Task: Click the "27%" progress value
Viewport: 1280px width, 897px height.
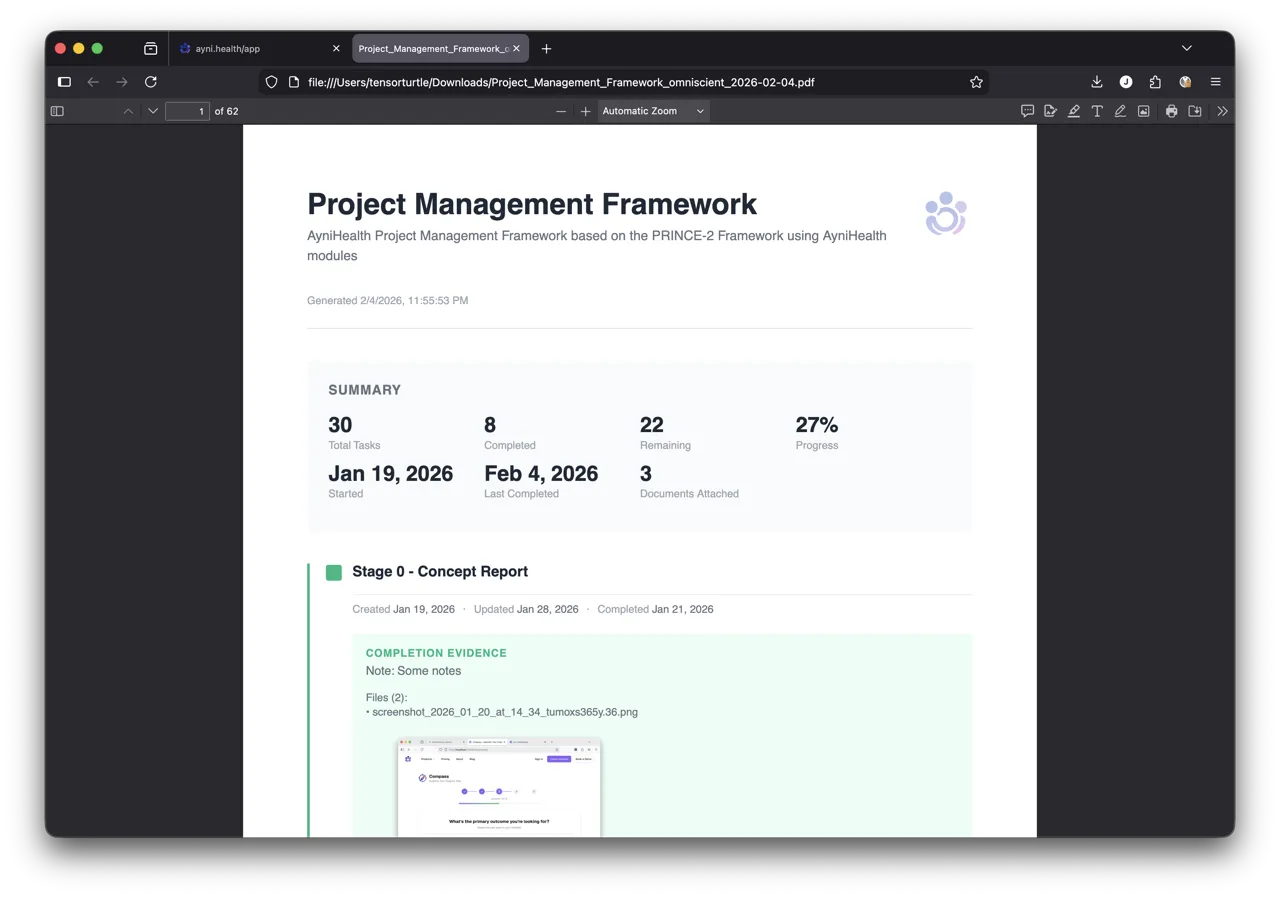Action: [817, 425]
